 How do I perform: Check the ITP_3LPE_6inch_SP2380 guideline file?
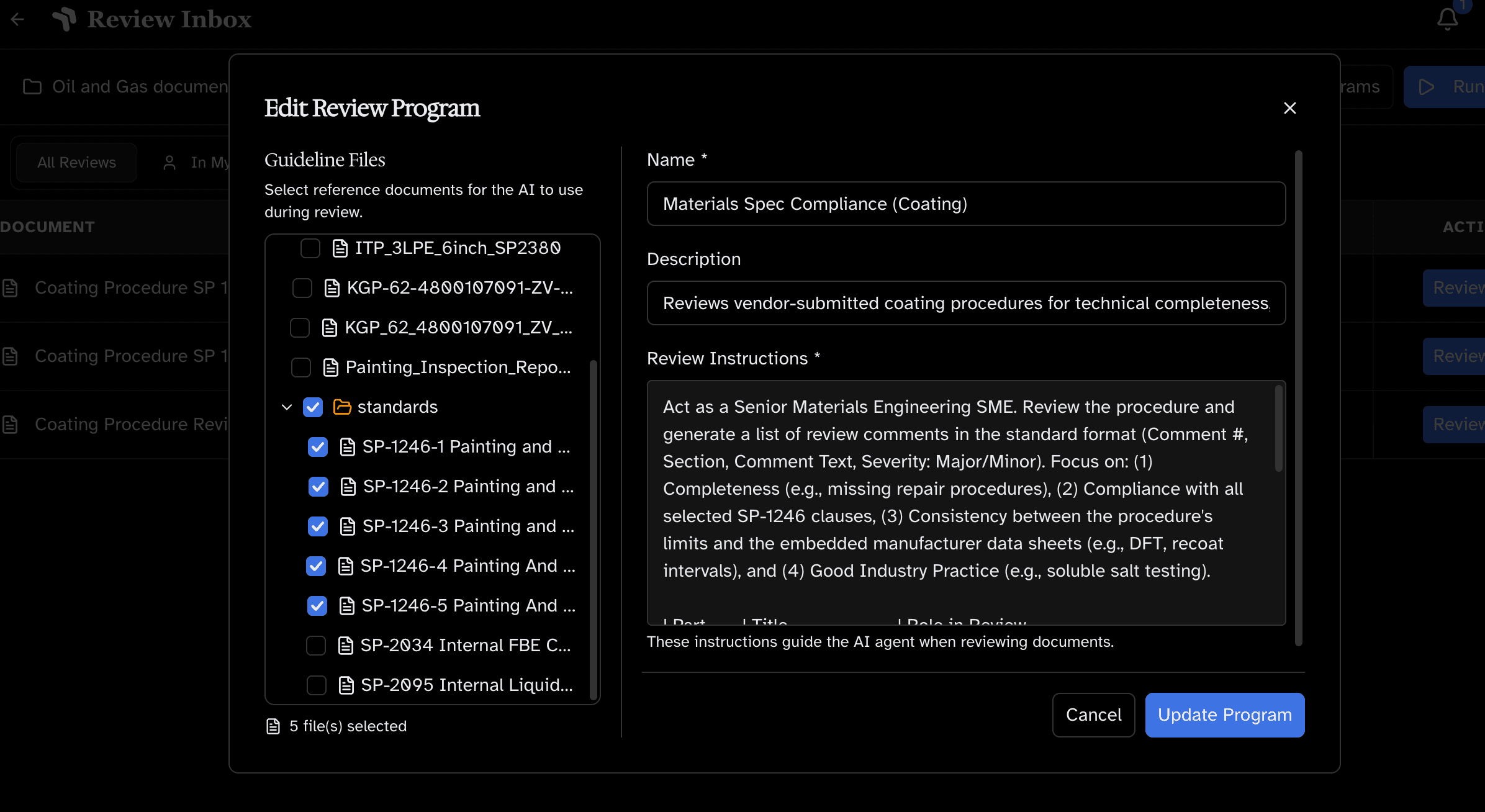(310, 248)
